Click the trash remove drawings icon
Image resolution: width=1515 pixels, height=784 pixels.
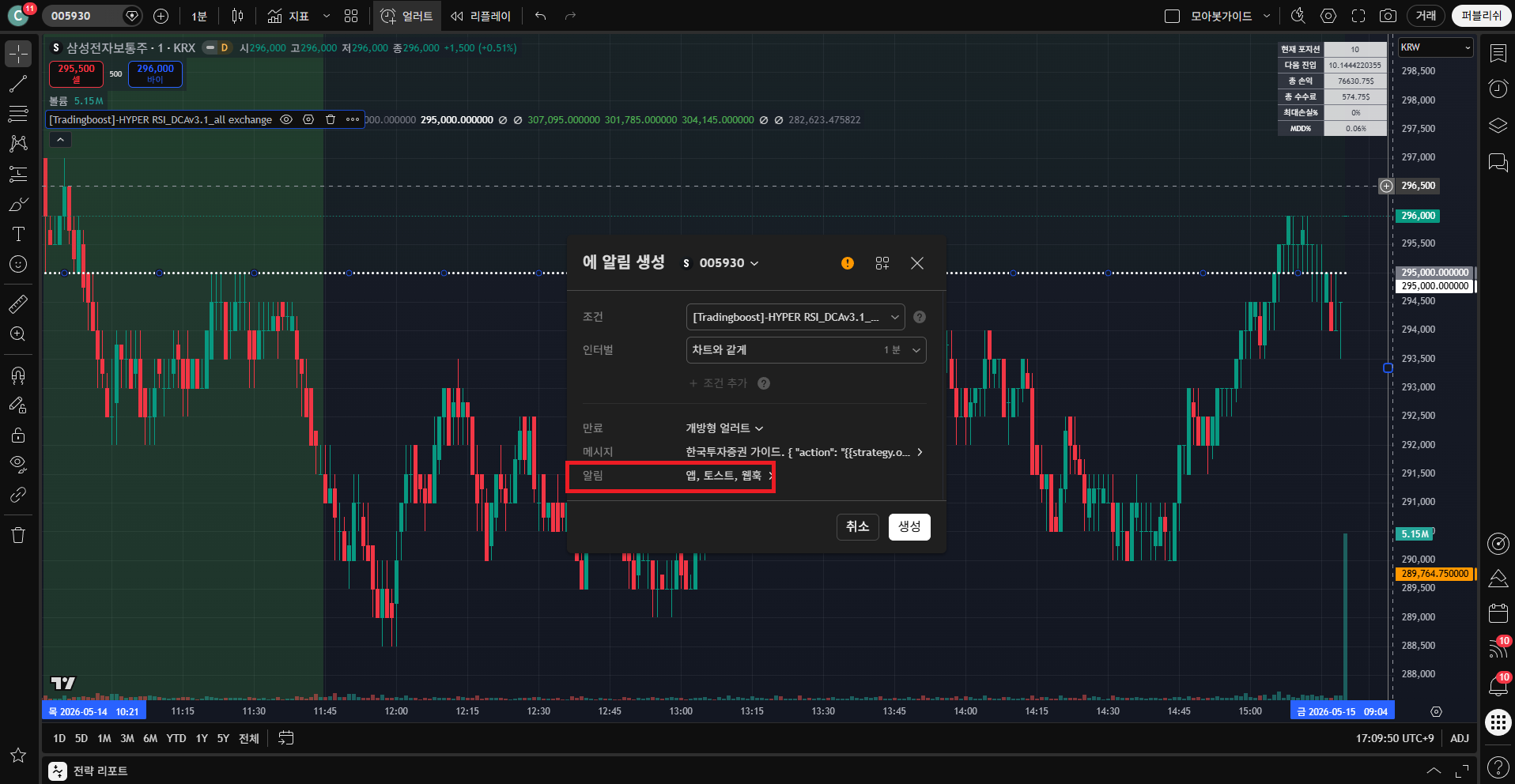coord(18,535)
